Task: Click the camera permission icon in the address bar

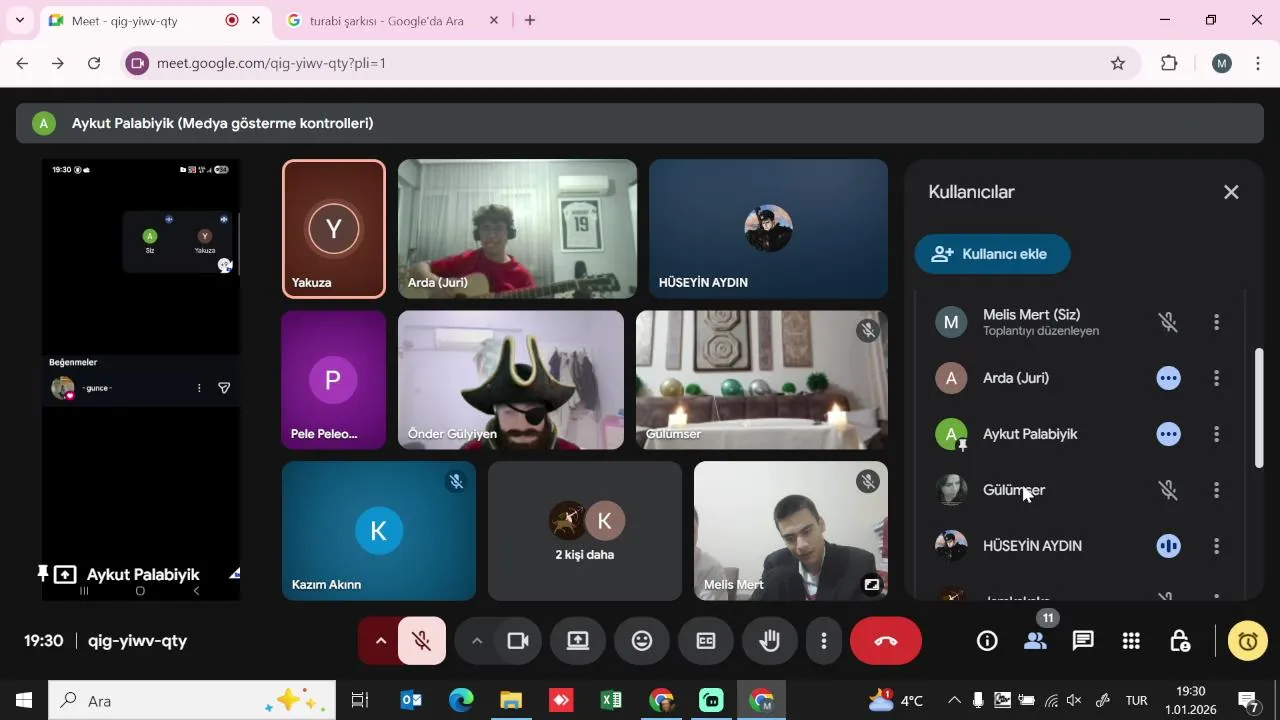Action: coord(138,63)
